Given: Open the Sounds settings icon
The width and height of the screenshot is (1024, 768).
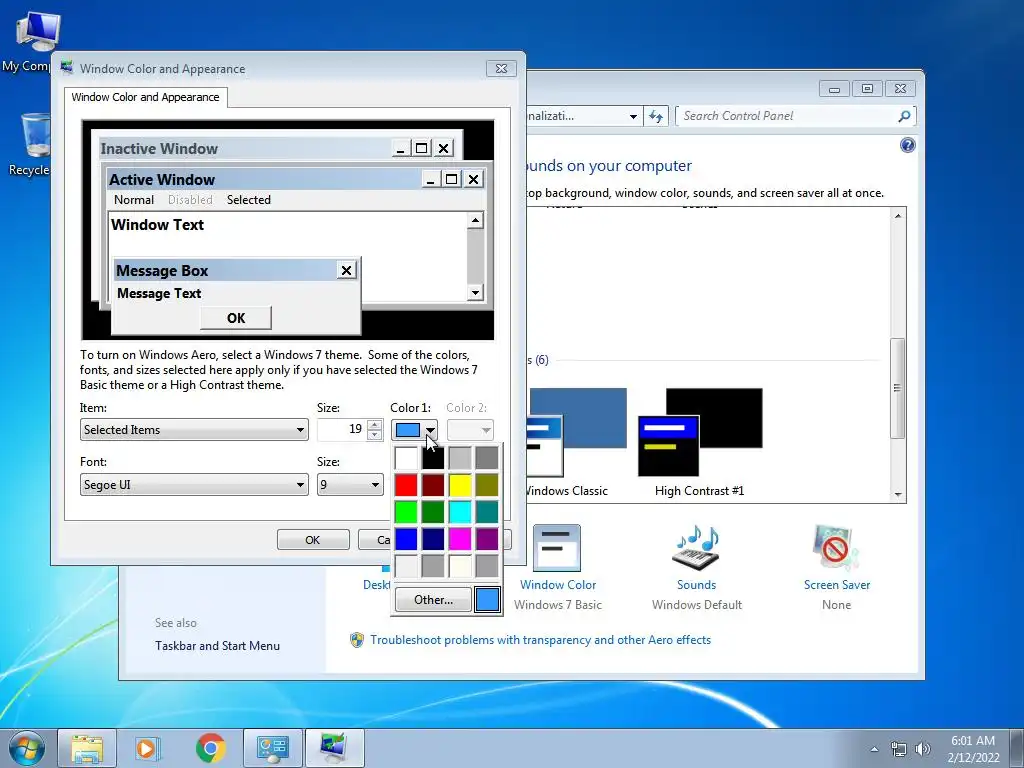Looking at the screenshot, I should click(696, 547).
